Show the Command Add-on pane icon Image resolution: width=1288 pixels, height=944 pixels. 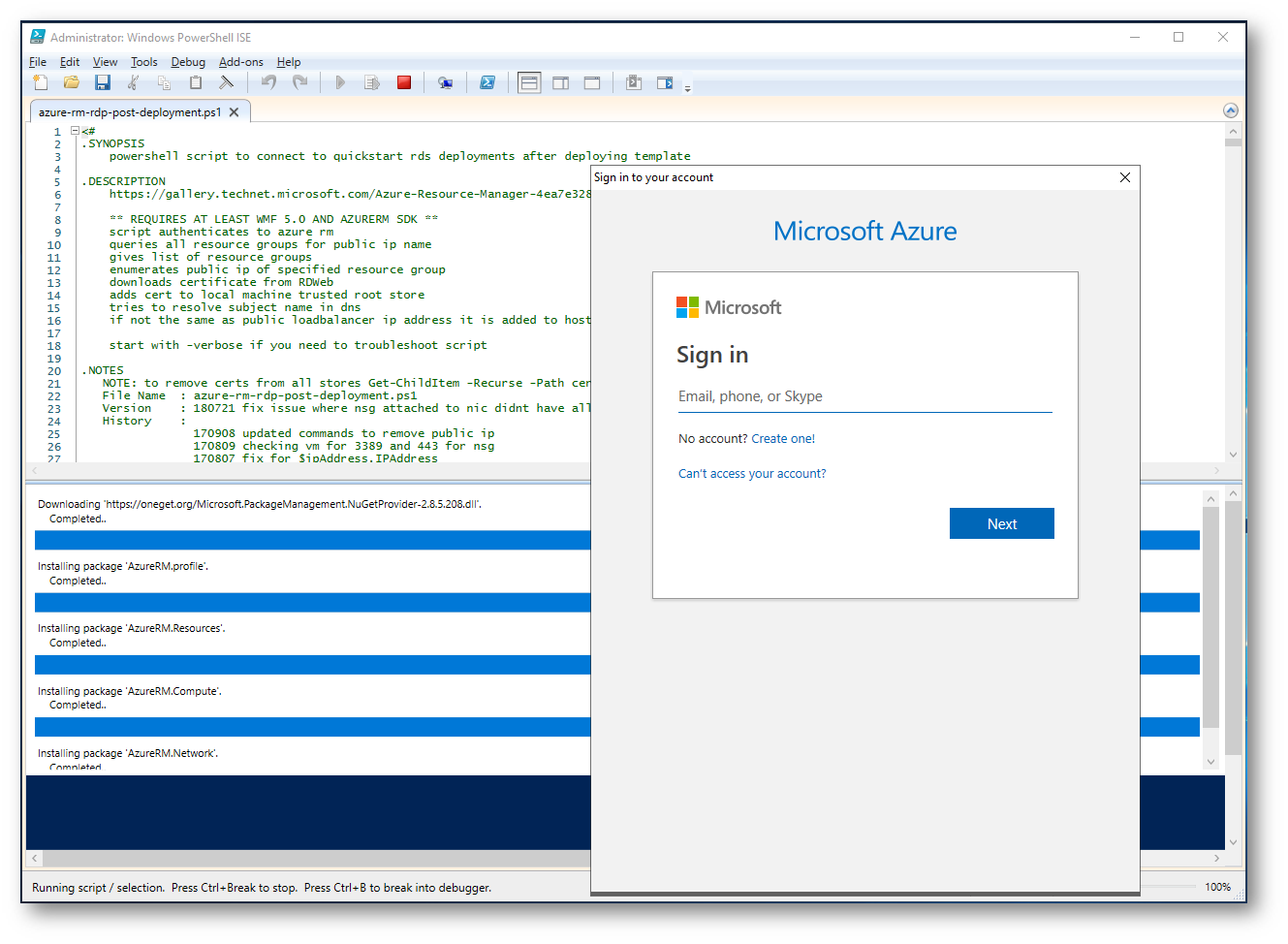[x=665, y=82]
